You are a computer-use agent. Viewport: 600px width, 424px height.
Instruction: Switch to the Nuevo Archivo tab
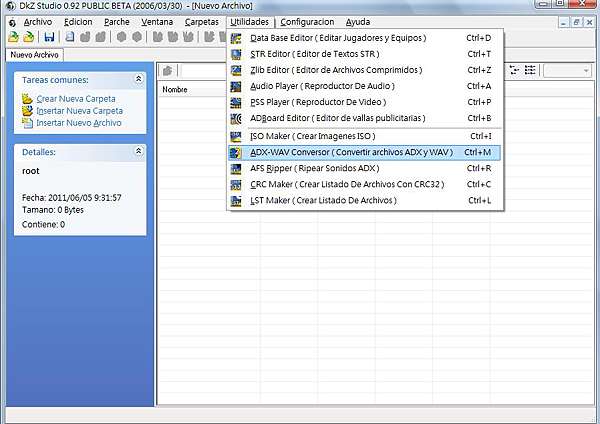[x=34, y=55]
